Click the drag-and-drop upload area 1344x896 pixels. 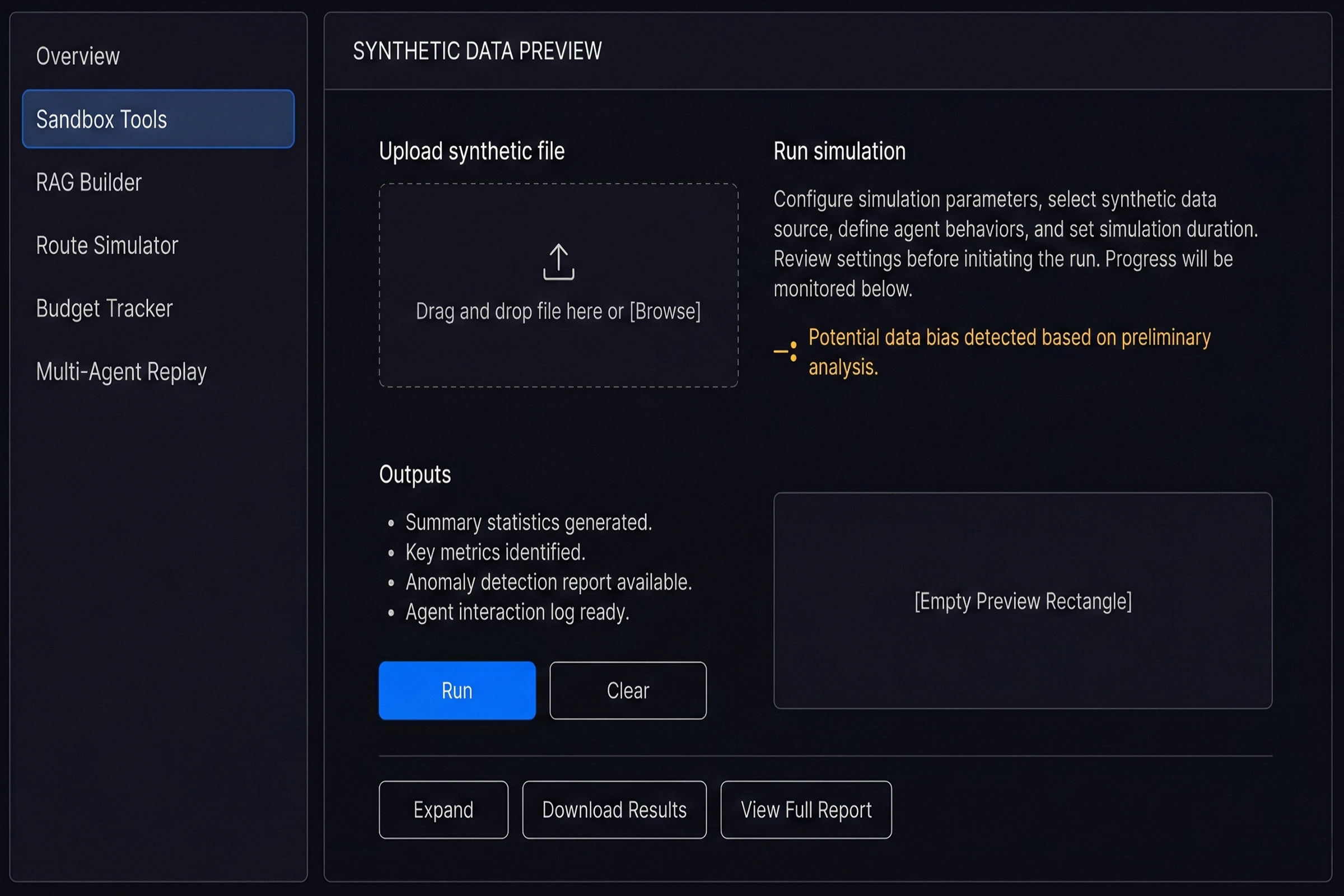coord(558,284)
